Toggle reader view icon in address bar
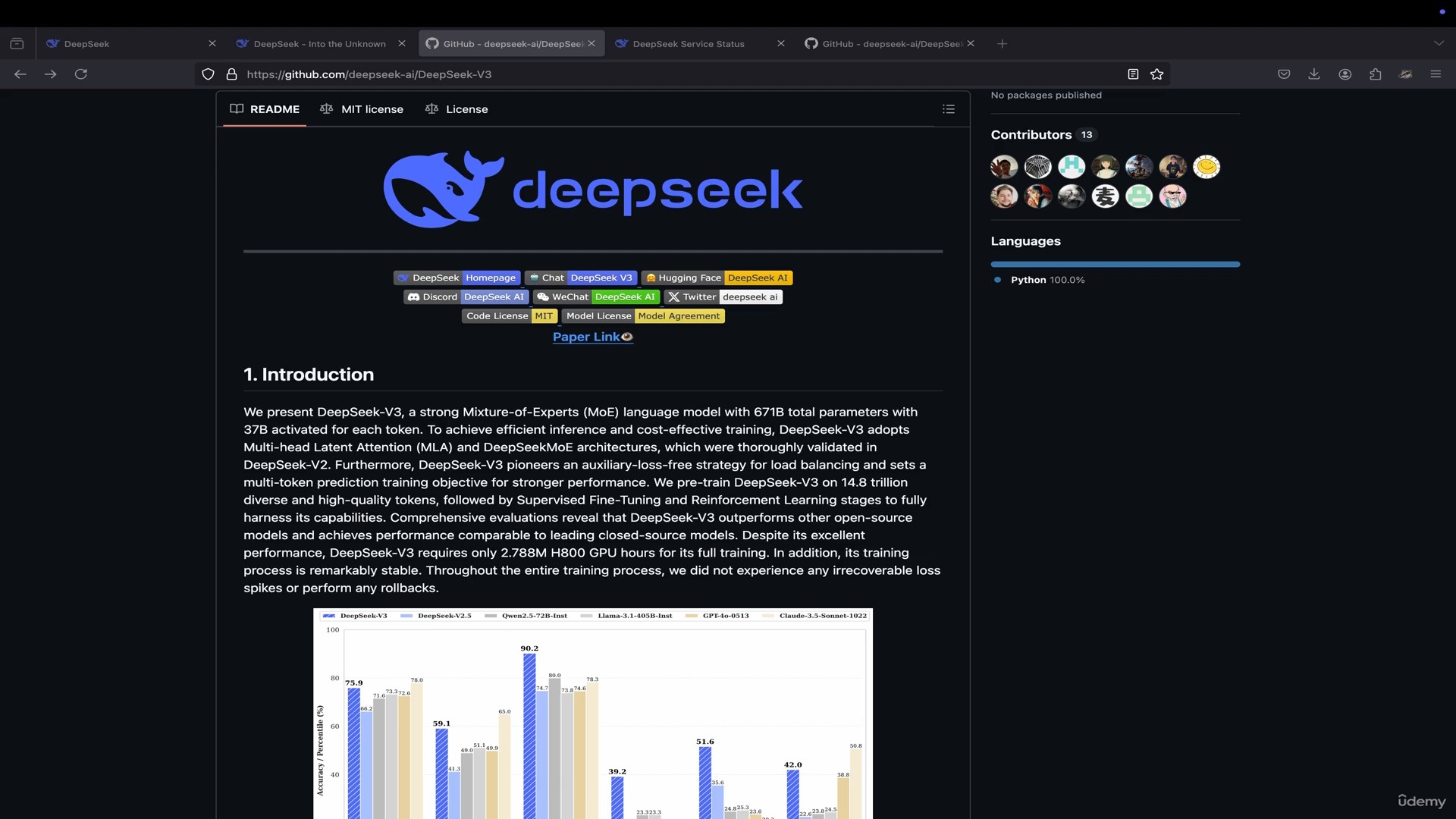This screenshot has width=1456, height=819. 1133,74
